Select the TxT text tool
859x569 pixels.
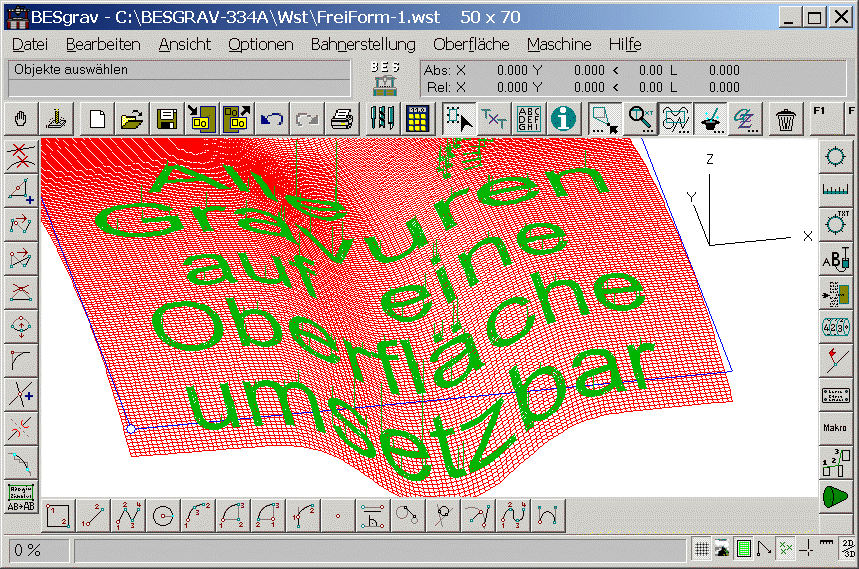(494, 119)
